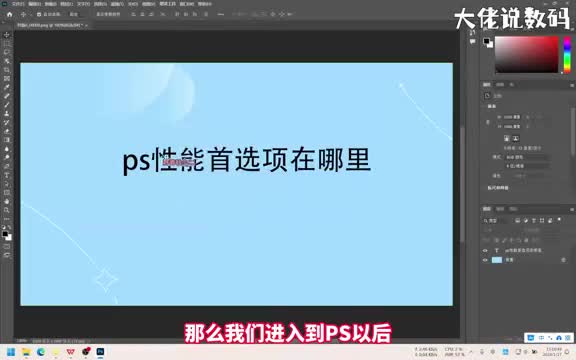Open the 图像 Image menu
Viewport: 576px width, 360px height.
50,4
